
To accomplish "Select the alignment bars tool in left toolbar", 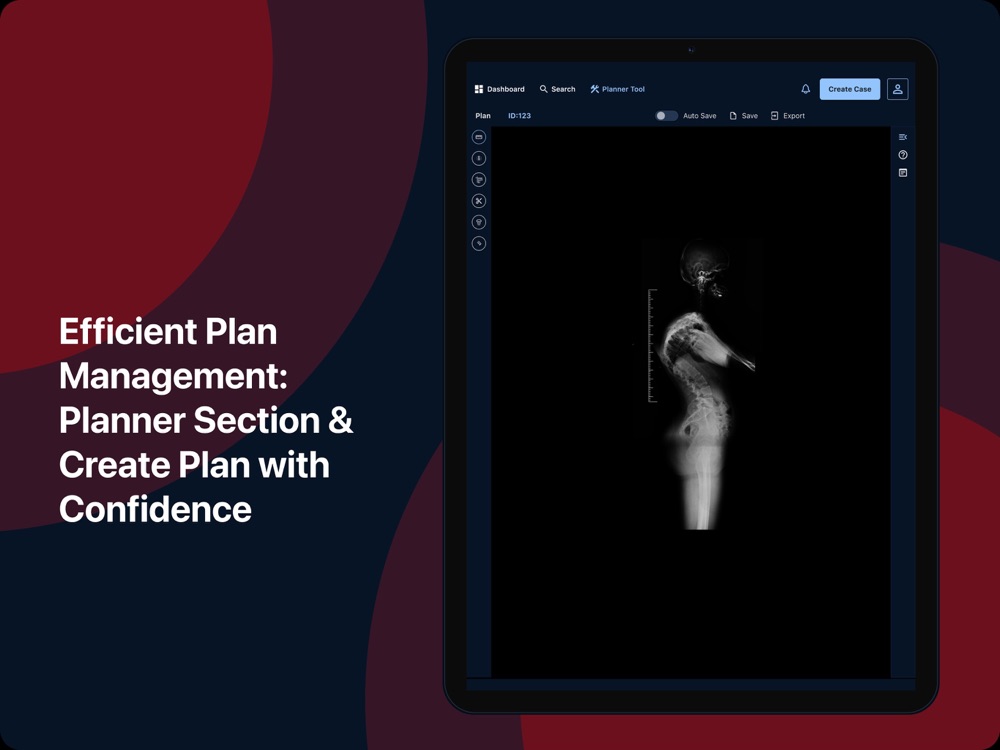I will (479, 180).
